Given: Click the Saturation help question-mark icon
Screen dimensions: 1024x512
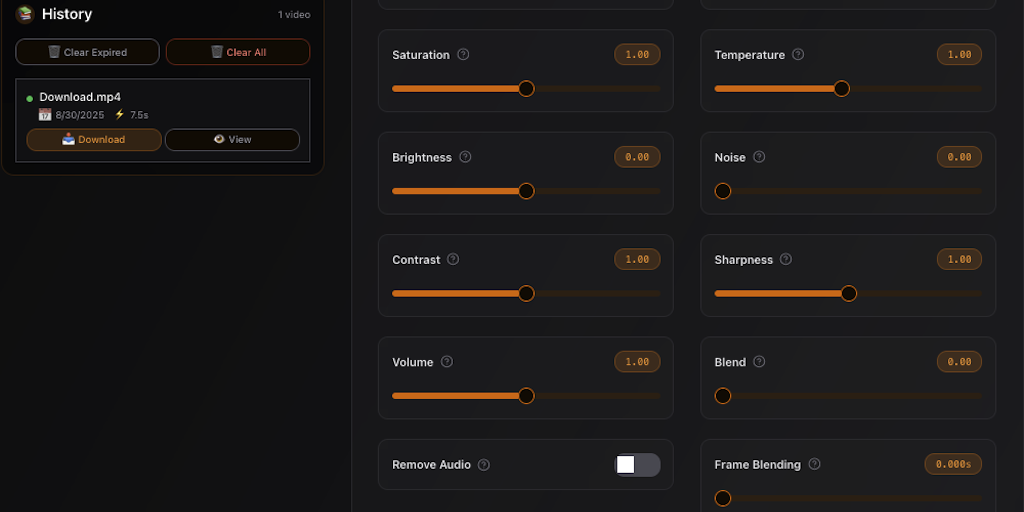Looking at the screenshot, I should tap(463, 54).
